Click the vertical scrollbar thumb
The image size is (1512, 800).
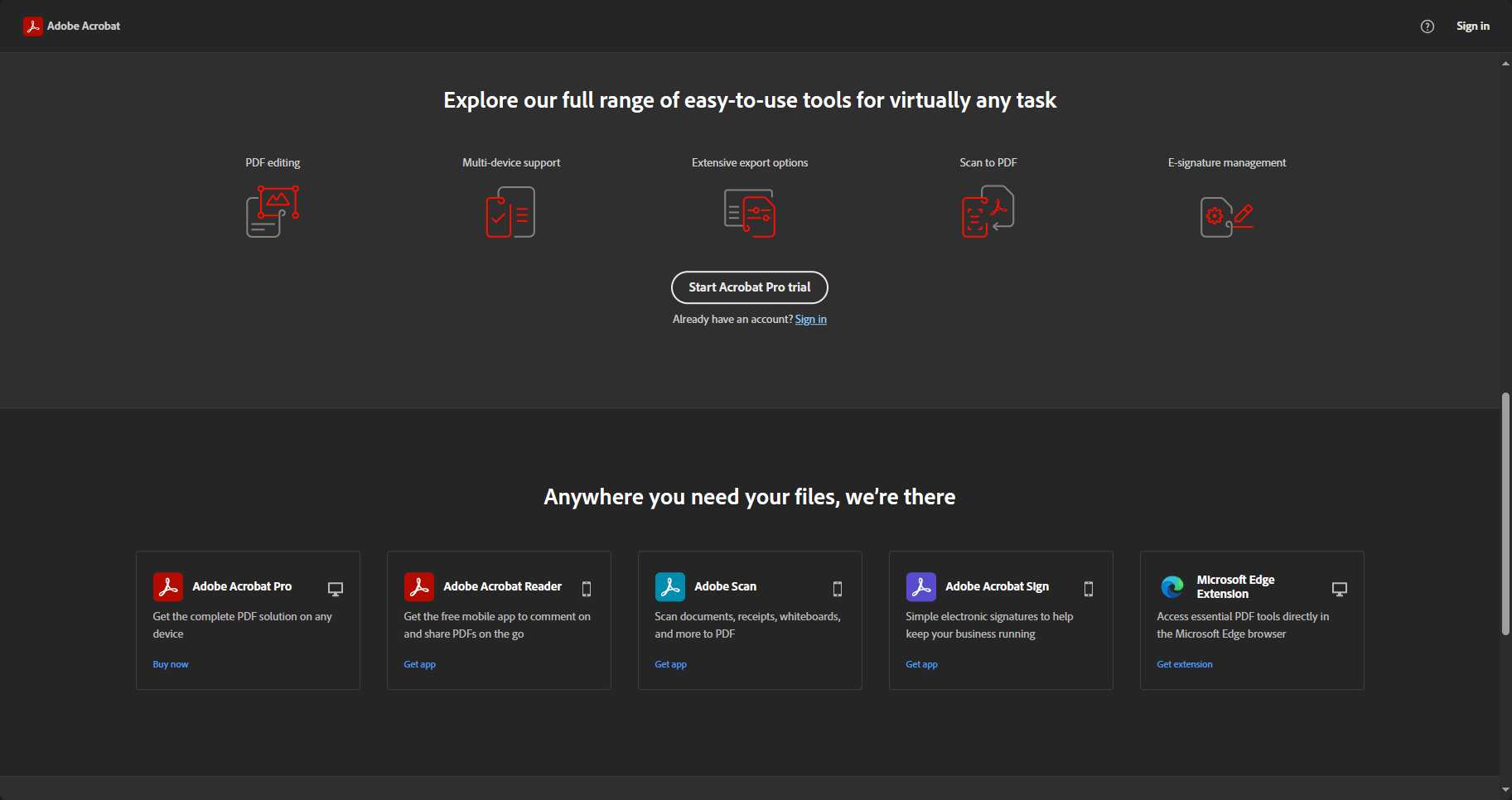[1505, 513]
